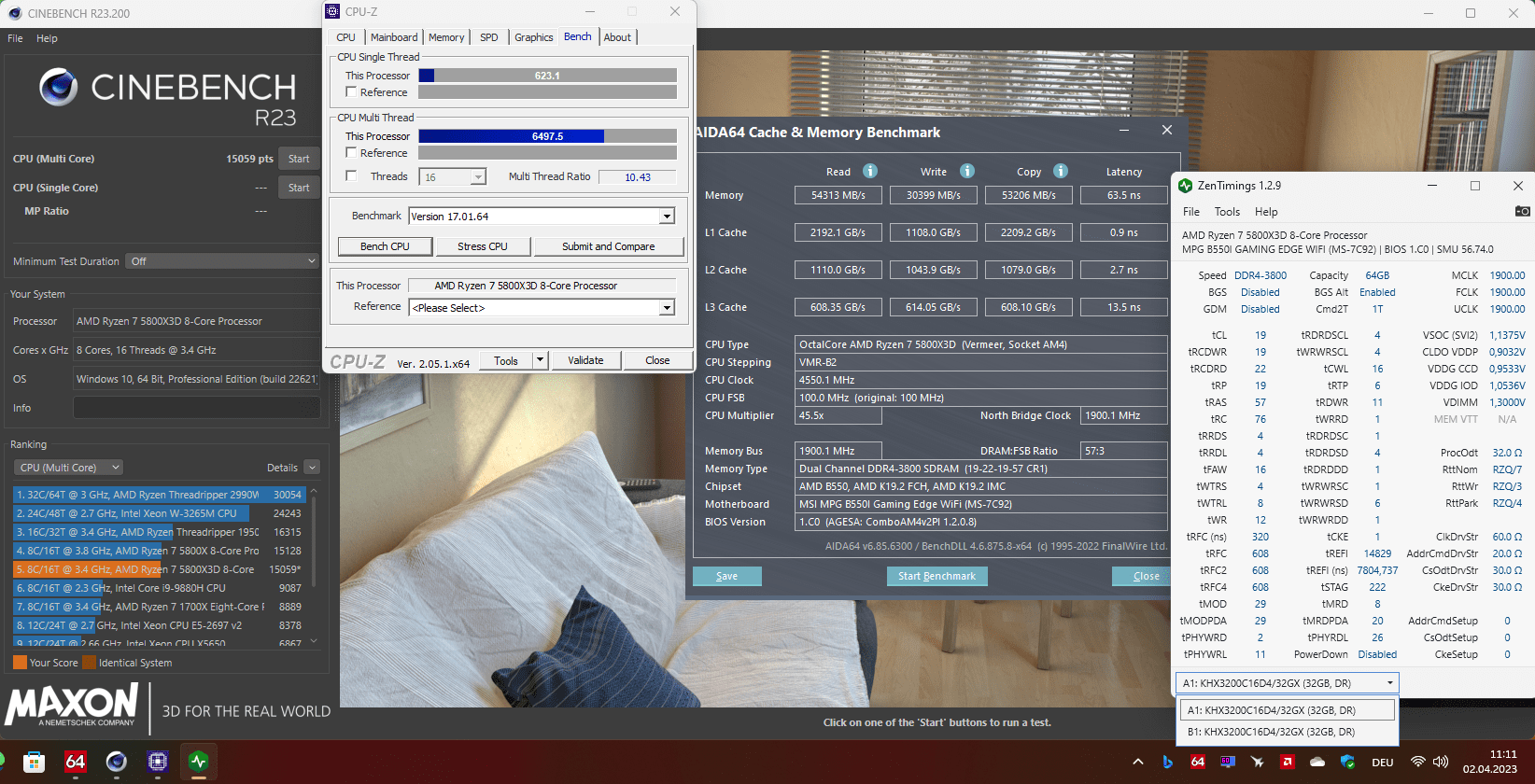This screenshot has width=1535, height=784.
Task: Click volume speaker tray icon
Action: click(1441, 762)
